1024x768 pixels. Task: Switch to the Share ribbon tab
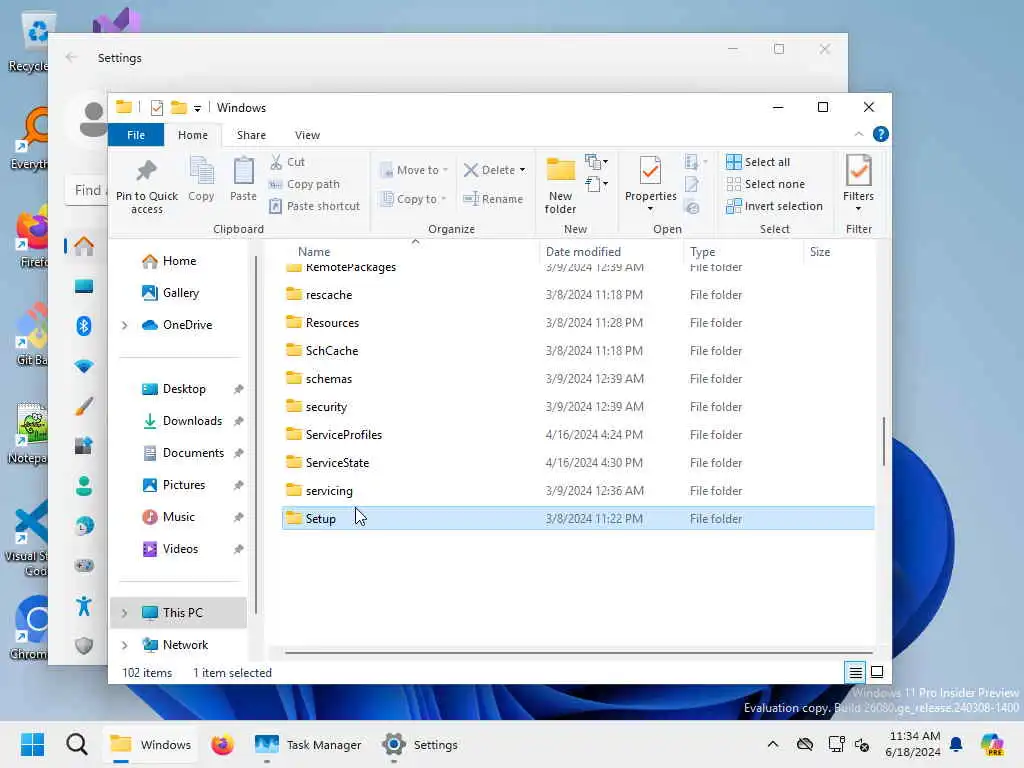click(x=251, y=135)
